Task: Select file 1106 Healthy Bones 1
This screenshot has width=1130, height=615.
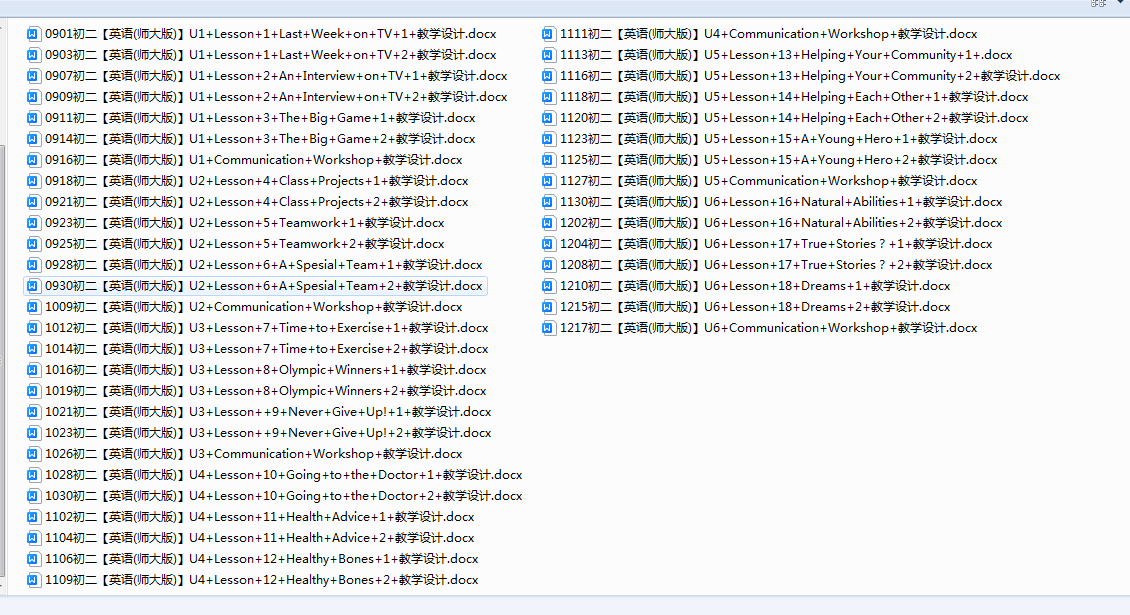Action: pos(261,559)
